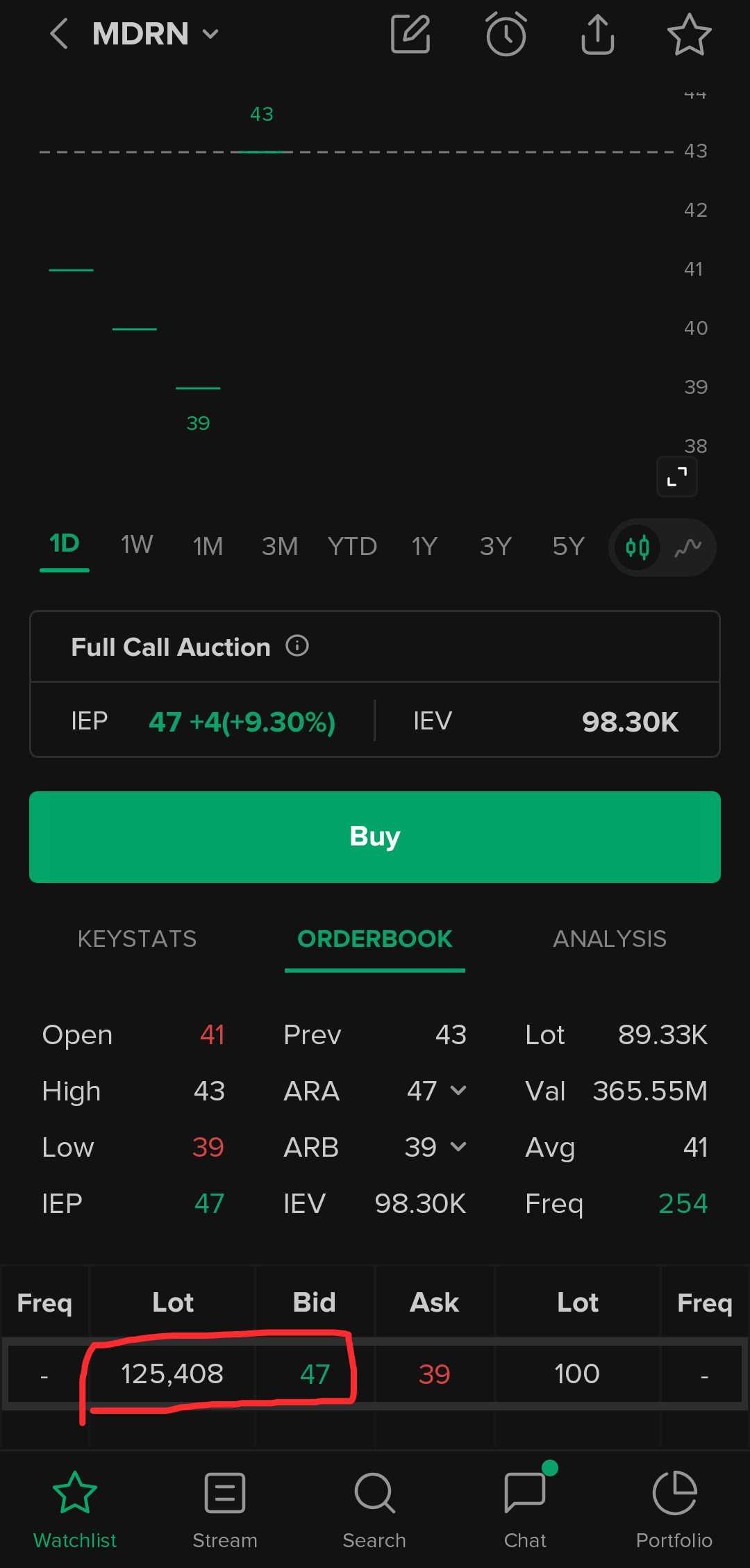Expand the ARB price chevron

tap(458, 1147)
